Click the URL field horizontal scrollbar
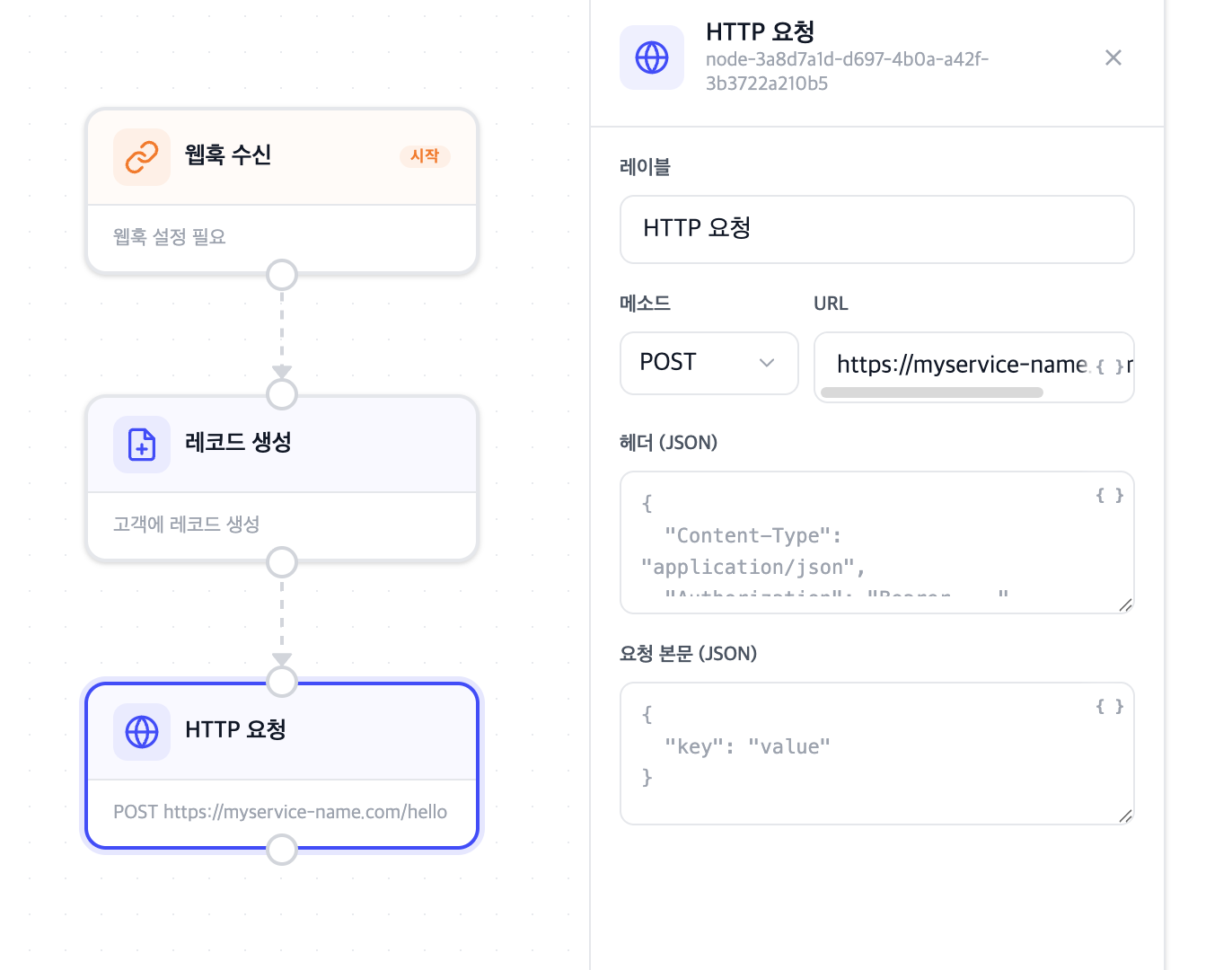The height and width of the screenshot is (970, 1232). point(931,392)
